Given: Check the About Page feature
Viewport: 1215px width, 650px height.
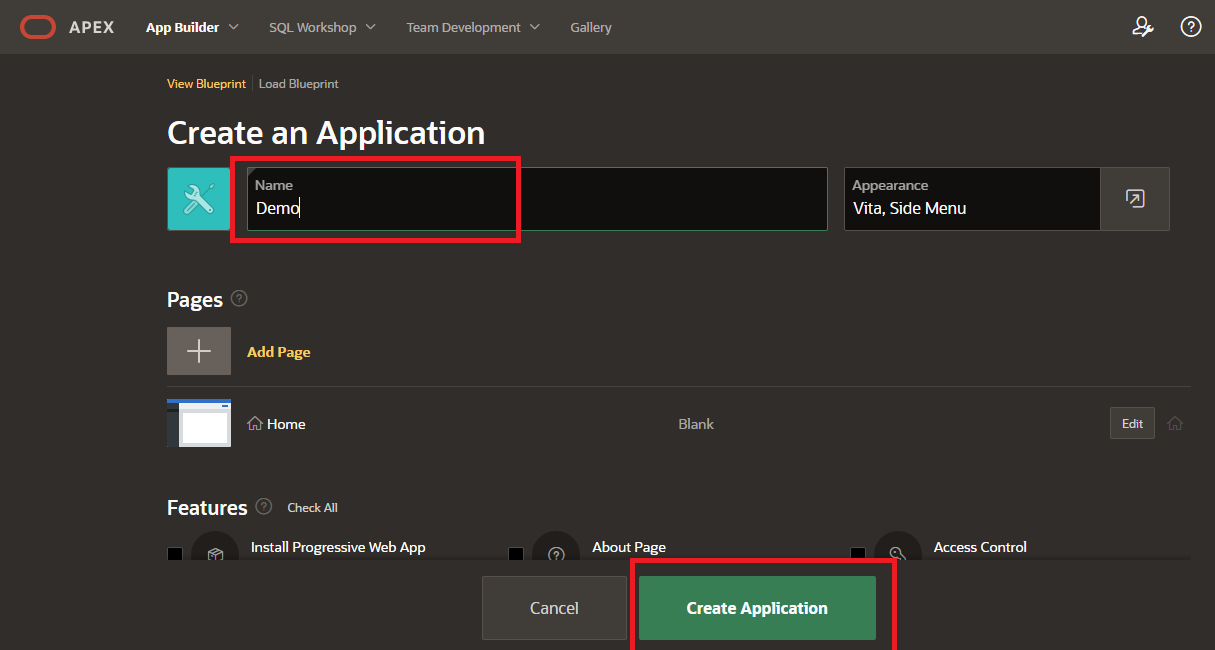Looking at the screenshot, I should 516,551.
